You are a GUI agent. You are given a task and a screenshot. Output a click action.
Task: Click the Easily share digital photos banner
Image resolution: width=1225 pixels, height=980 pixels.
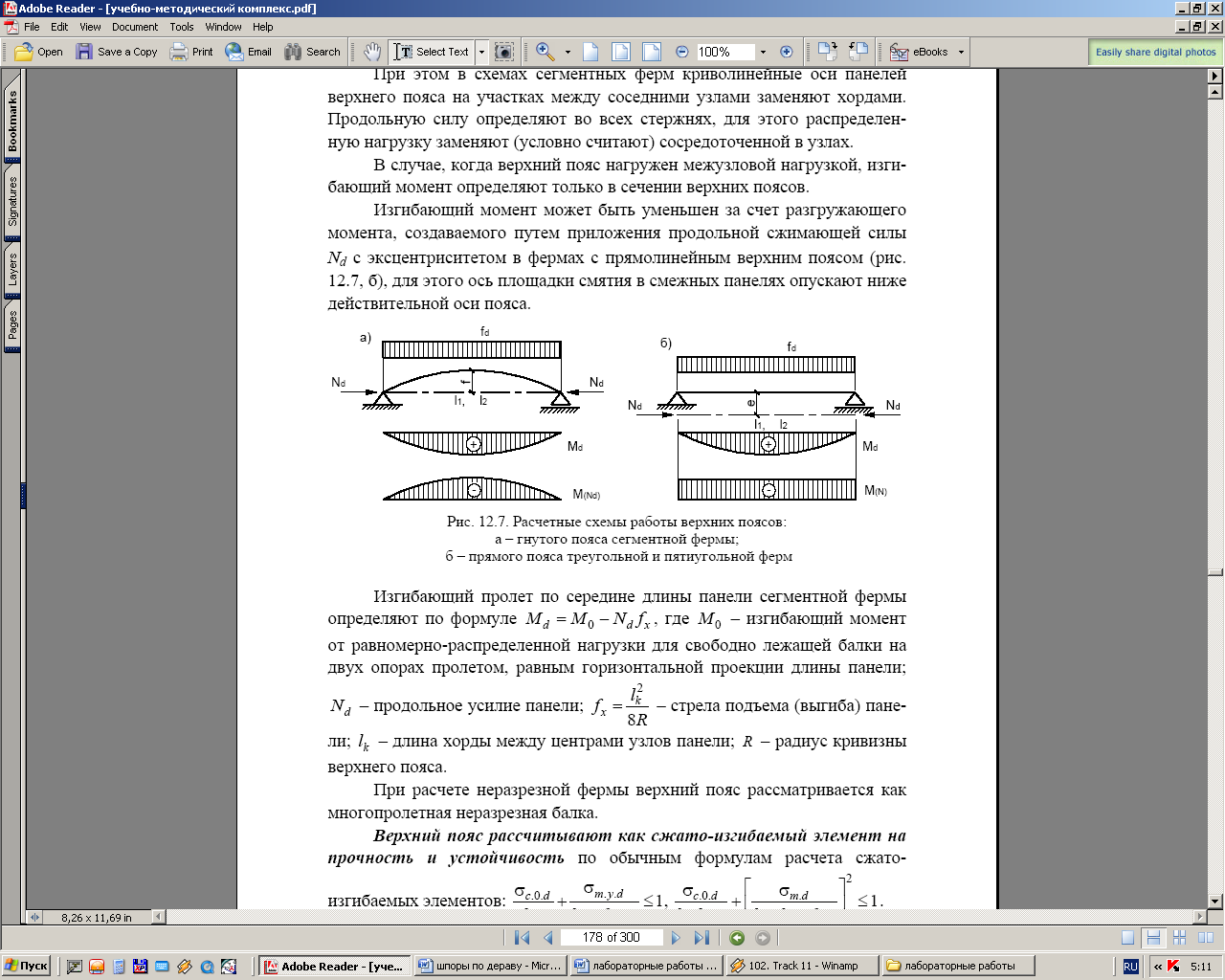point(1156,52)
